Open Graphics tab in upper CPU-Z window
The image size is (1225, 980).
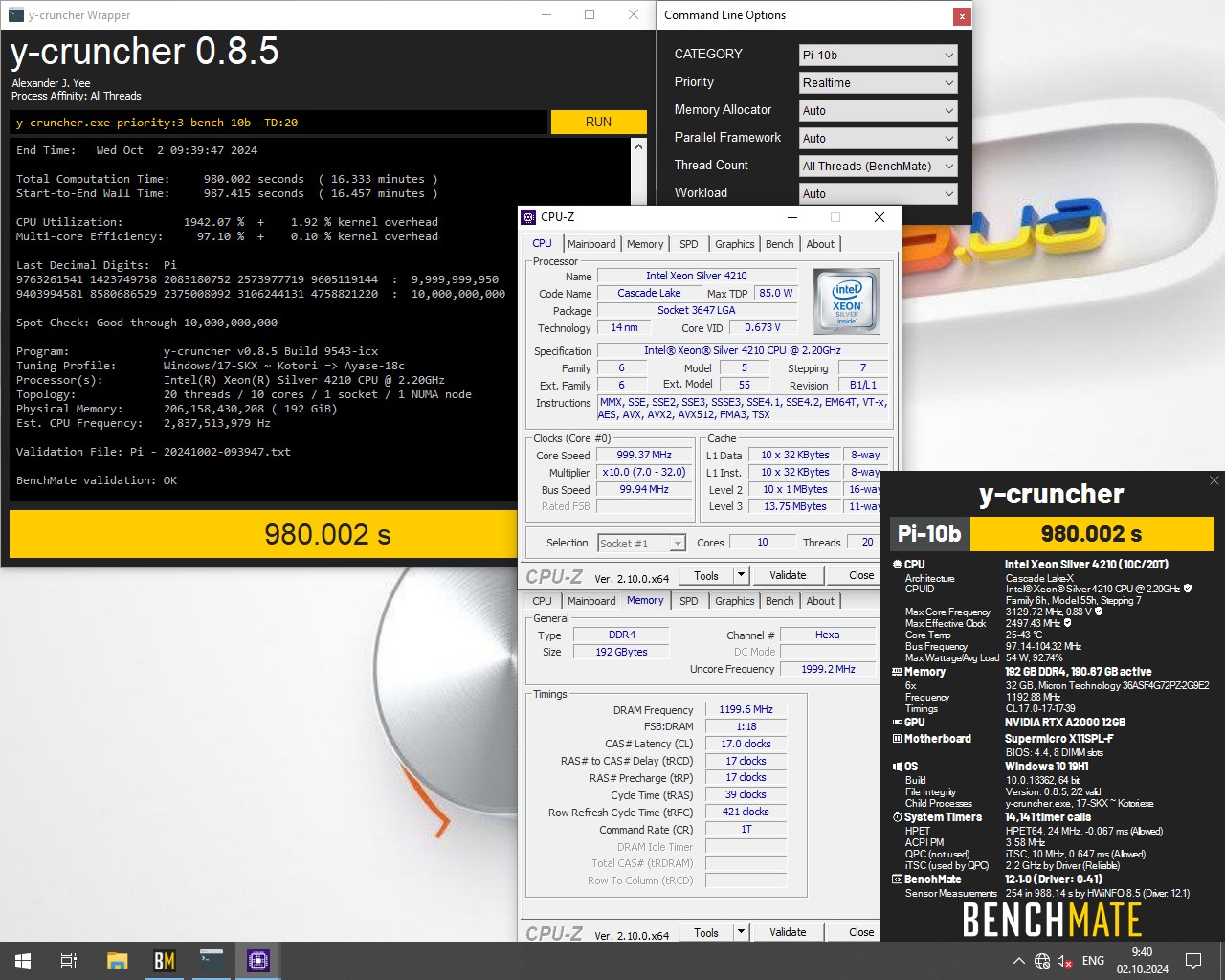click(734, 244)
